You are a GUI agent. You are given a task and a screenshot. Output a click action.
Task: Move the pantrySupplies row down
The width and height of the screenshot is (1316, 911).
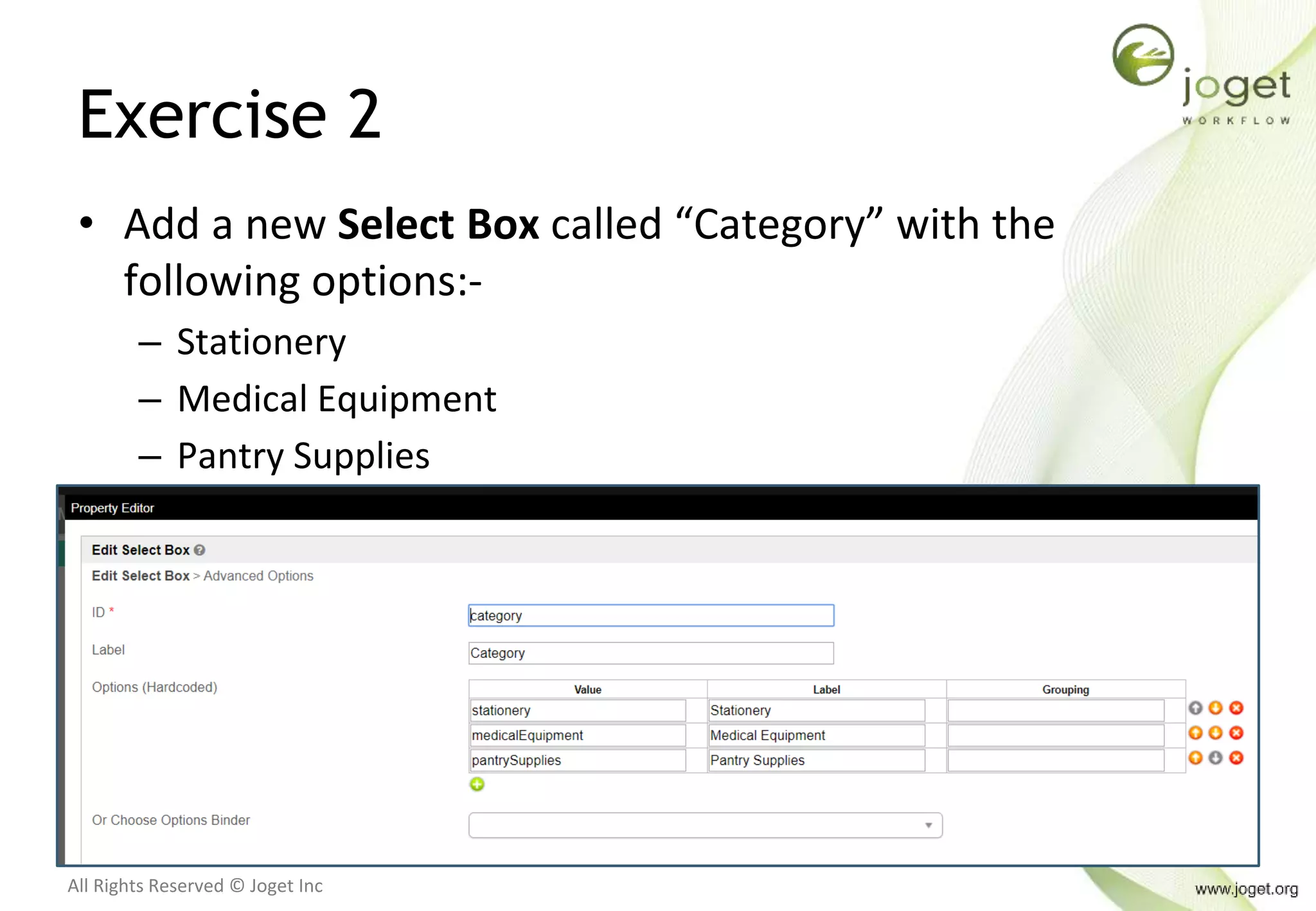tap(1215, 758)
